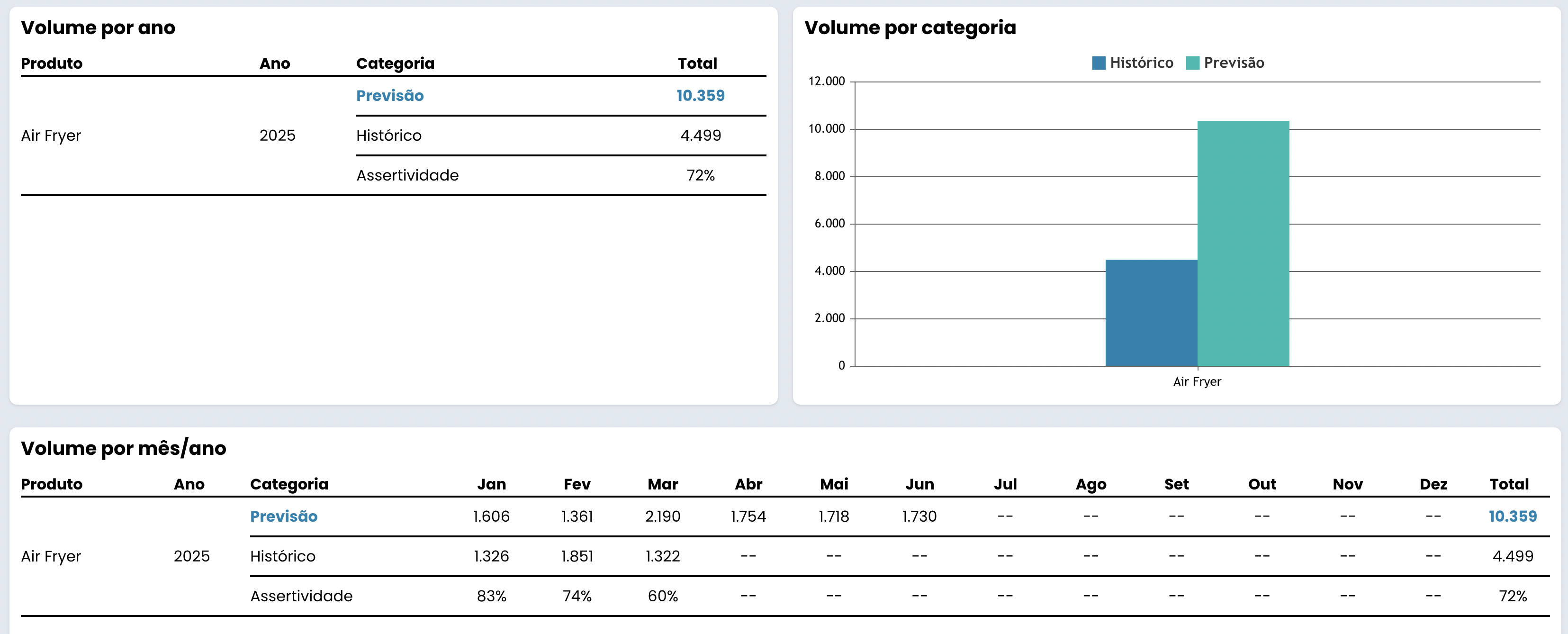Click the Abr column header
Image resolution: width=1568 pixels, height=634 pixels.
point(748,484)
